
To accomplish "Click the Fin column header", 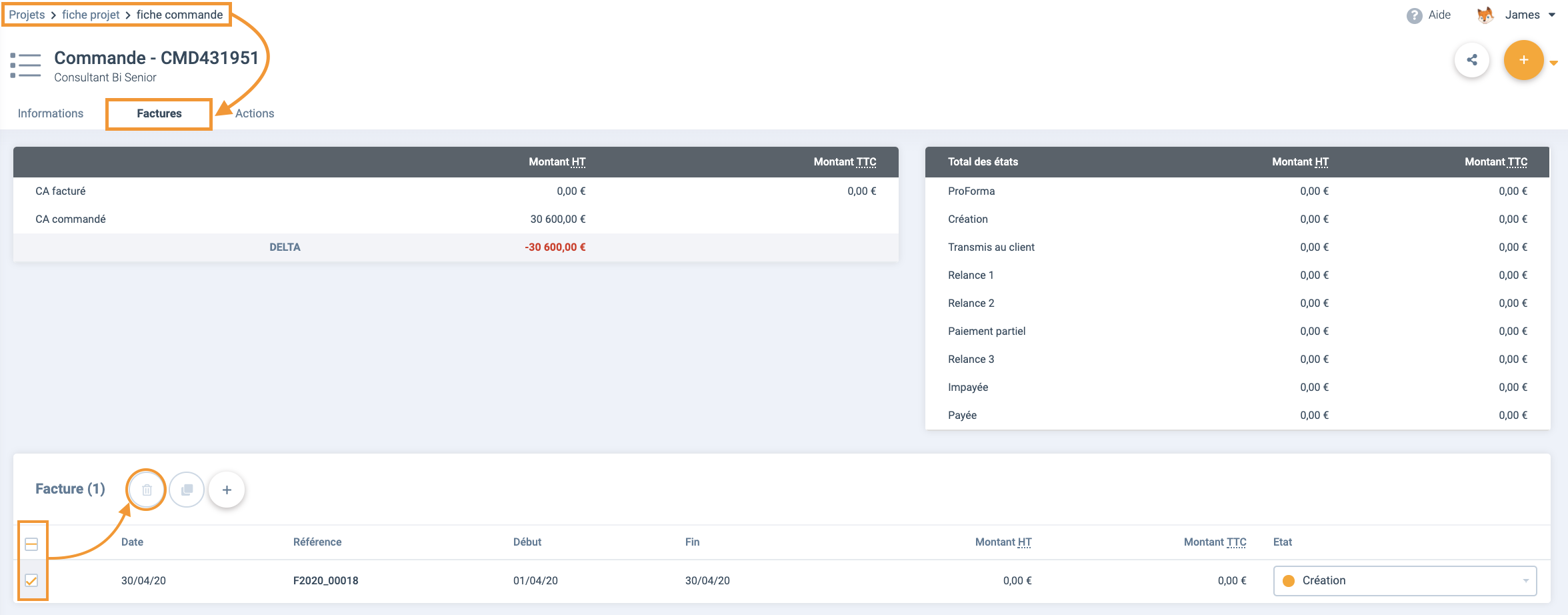I will [x=692, y=542].
